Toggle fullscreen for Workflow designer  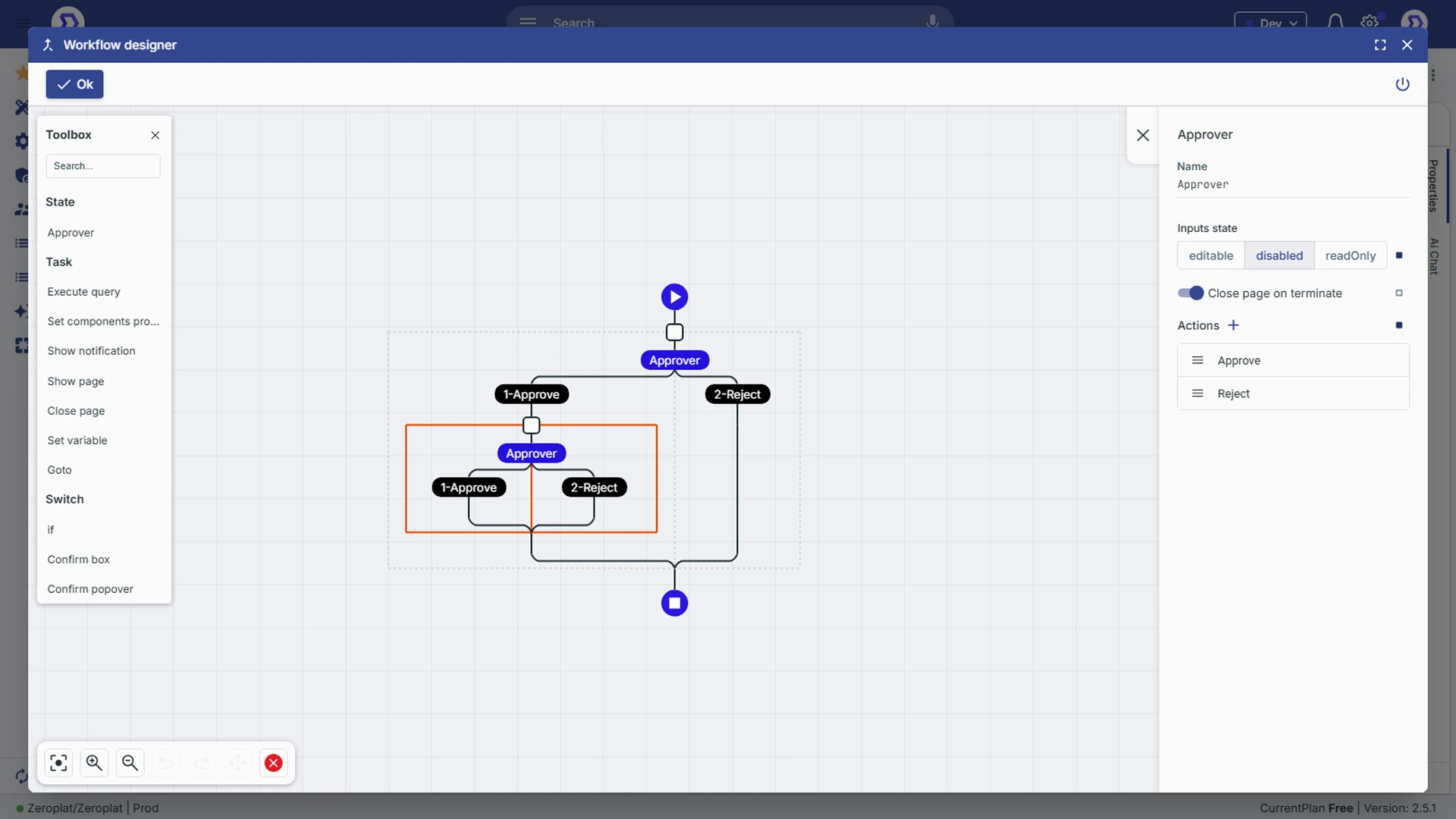(x=1380, y=45)
